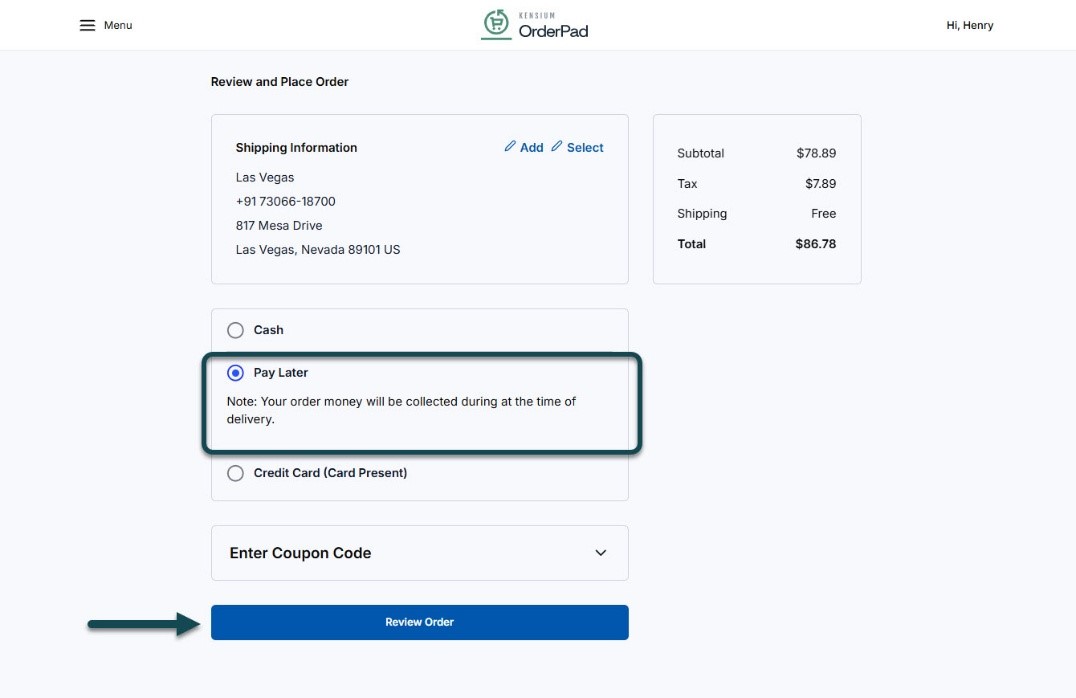
Task: Click the OrderPad brand name text
Action: click(x=553, y=31)
